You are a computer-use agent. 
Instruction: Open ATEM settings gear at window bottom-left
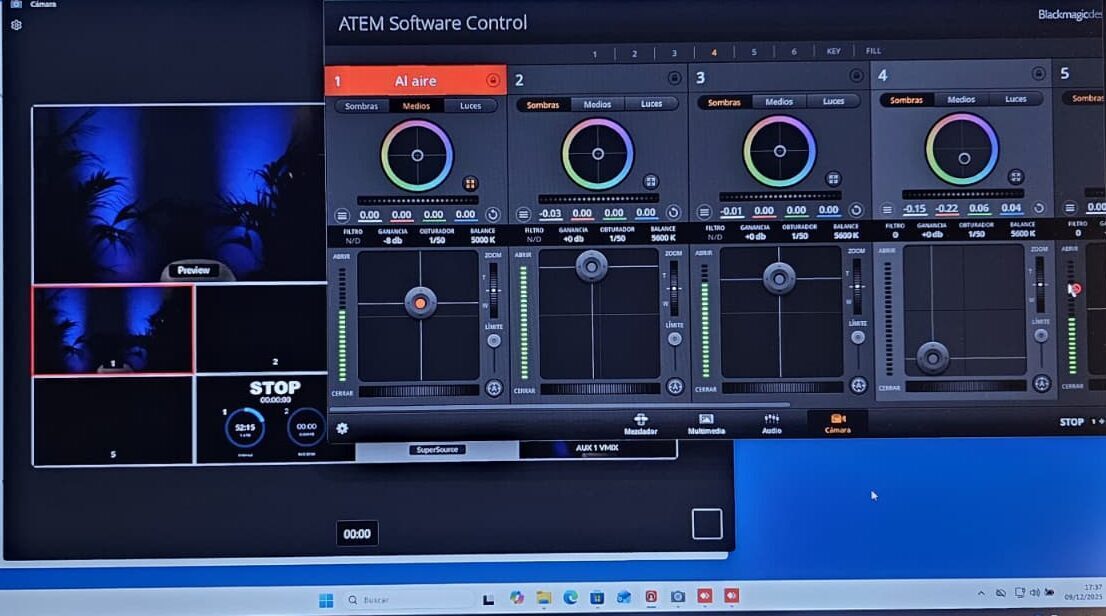(342, 428)
